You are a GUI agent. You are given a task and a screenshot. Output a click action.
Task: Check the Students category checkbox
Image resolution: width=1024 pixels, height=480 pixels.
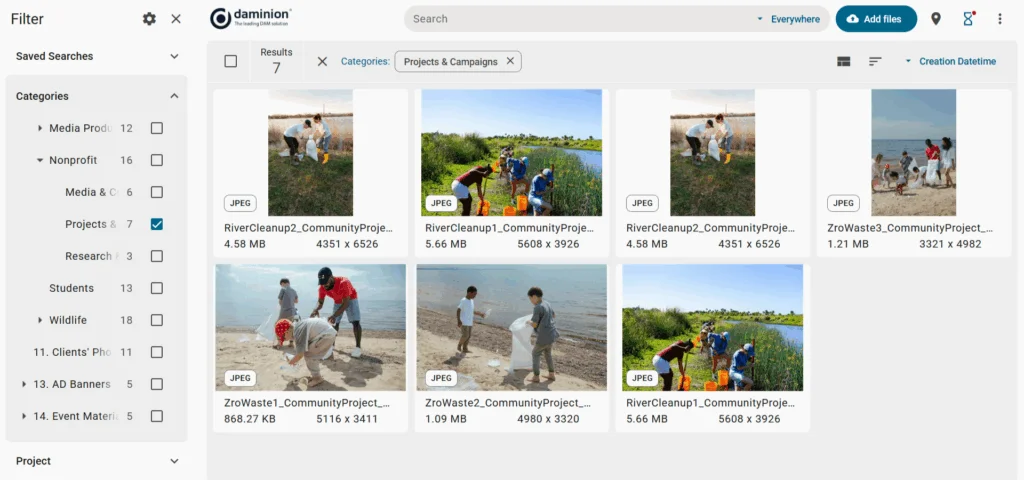[157, 289]
